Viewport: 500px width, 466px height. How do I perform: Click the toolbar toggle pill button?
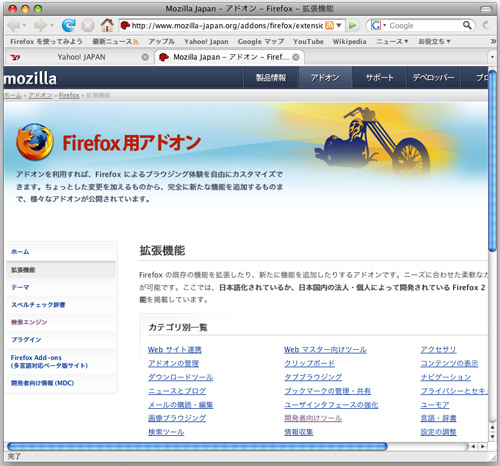[x=486, y=9]
